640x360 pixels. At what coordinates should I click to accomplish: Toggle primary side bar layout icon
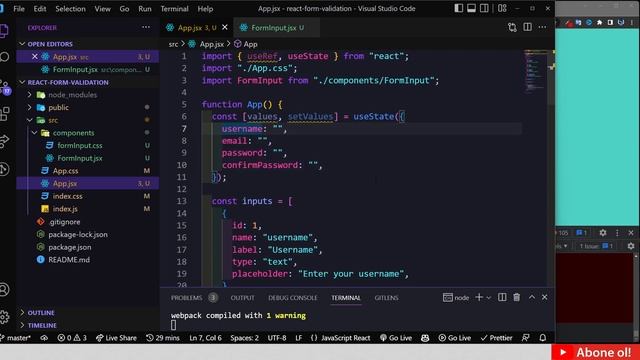point(458,8)
